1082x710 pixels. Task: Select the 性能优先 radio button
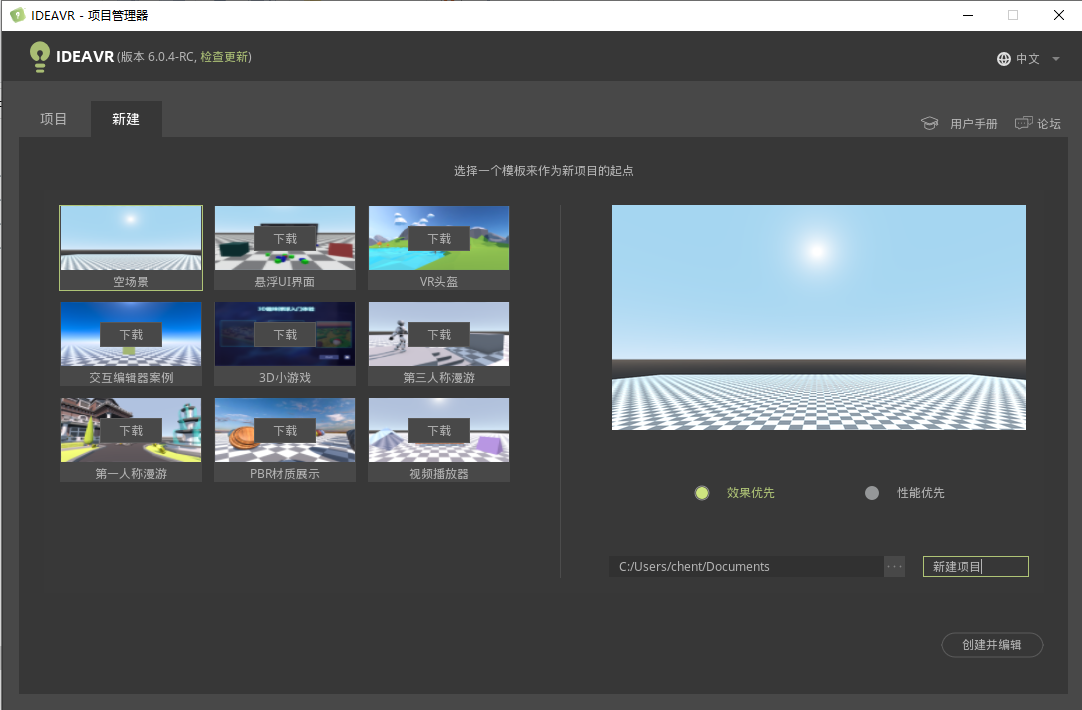(872, 493)
